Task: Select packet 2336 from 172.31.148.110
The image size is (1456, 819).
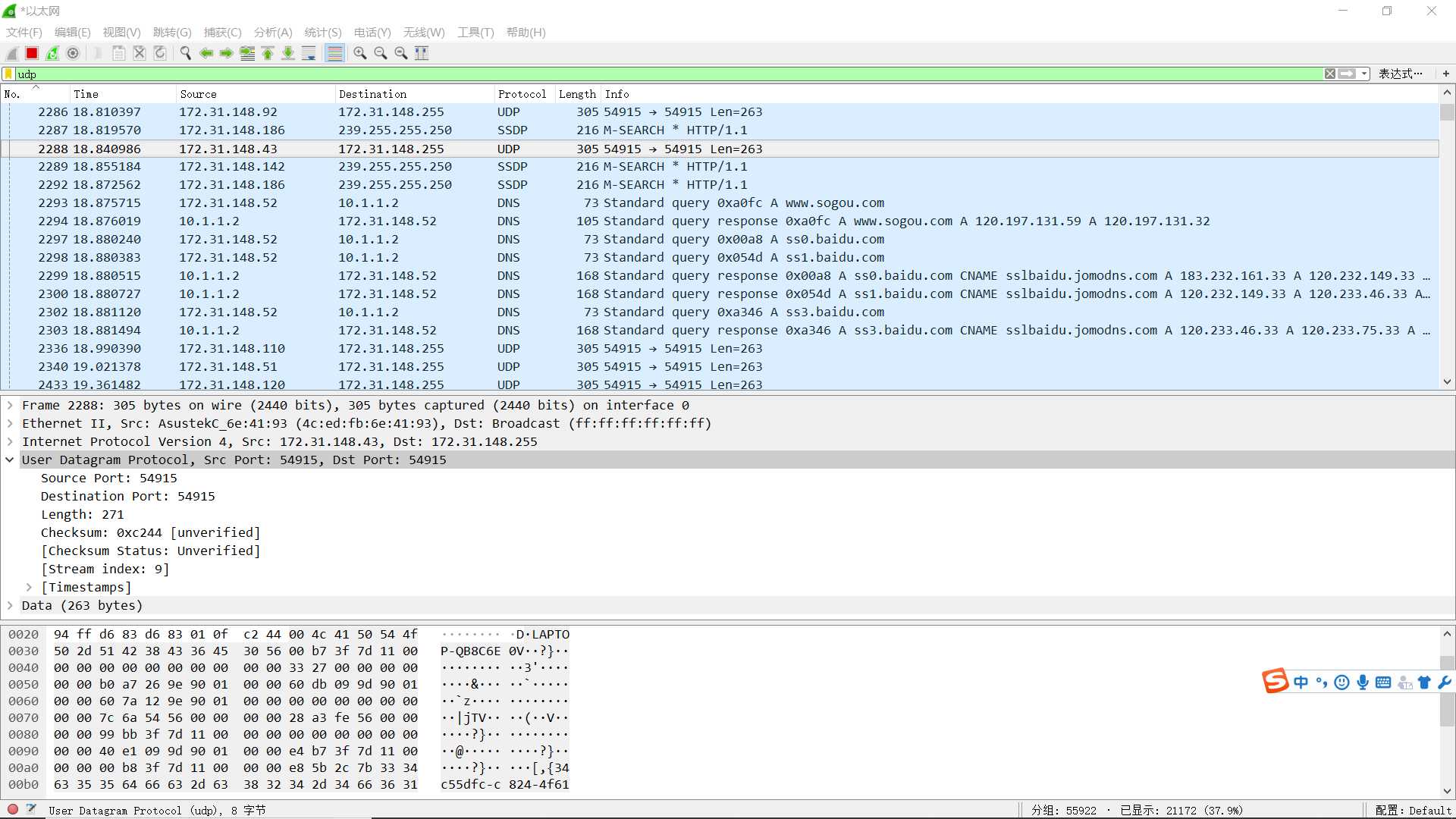Action: click(720, 348)
